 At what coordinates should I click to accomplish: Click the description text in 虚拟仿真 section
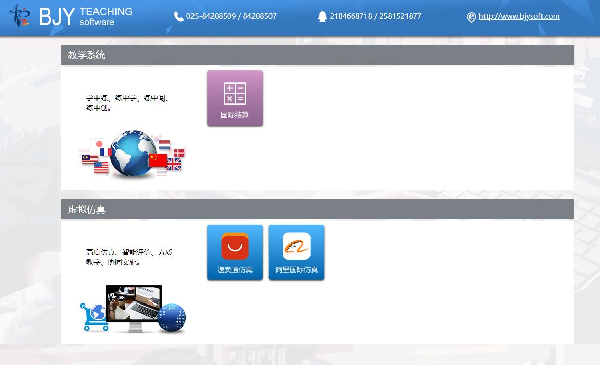click(129, 257)
